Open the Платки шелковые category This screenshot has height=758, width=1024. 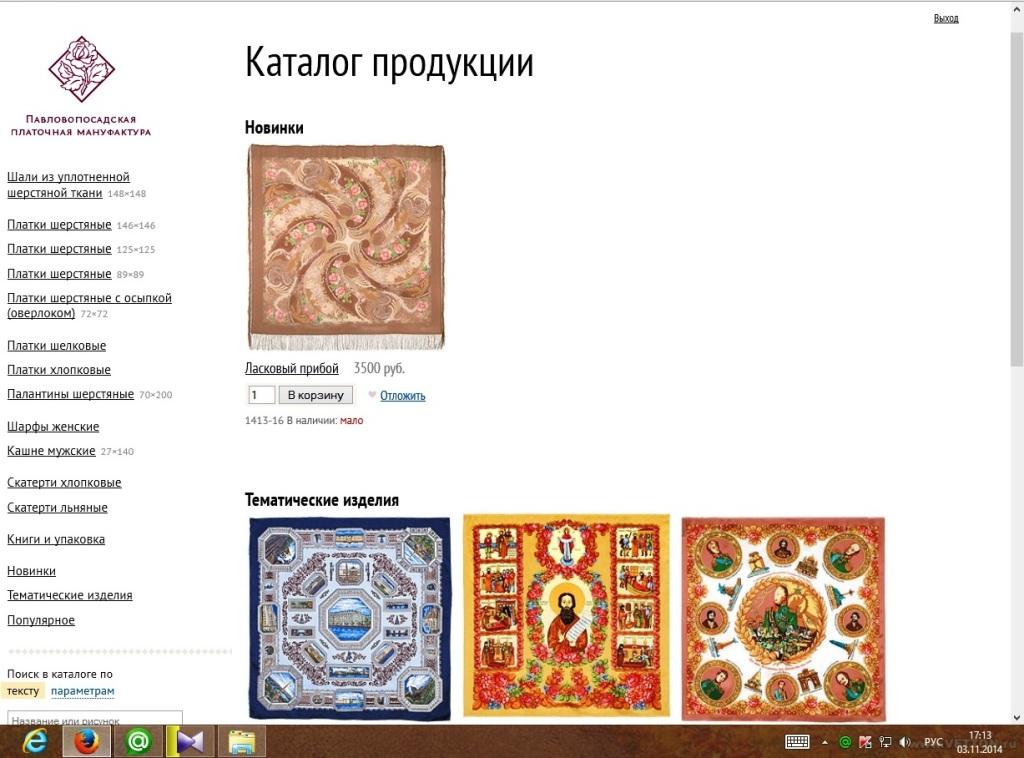coord(56,346)
